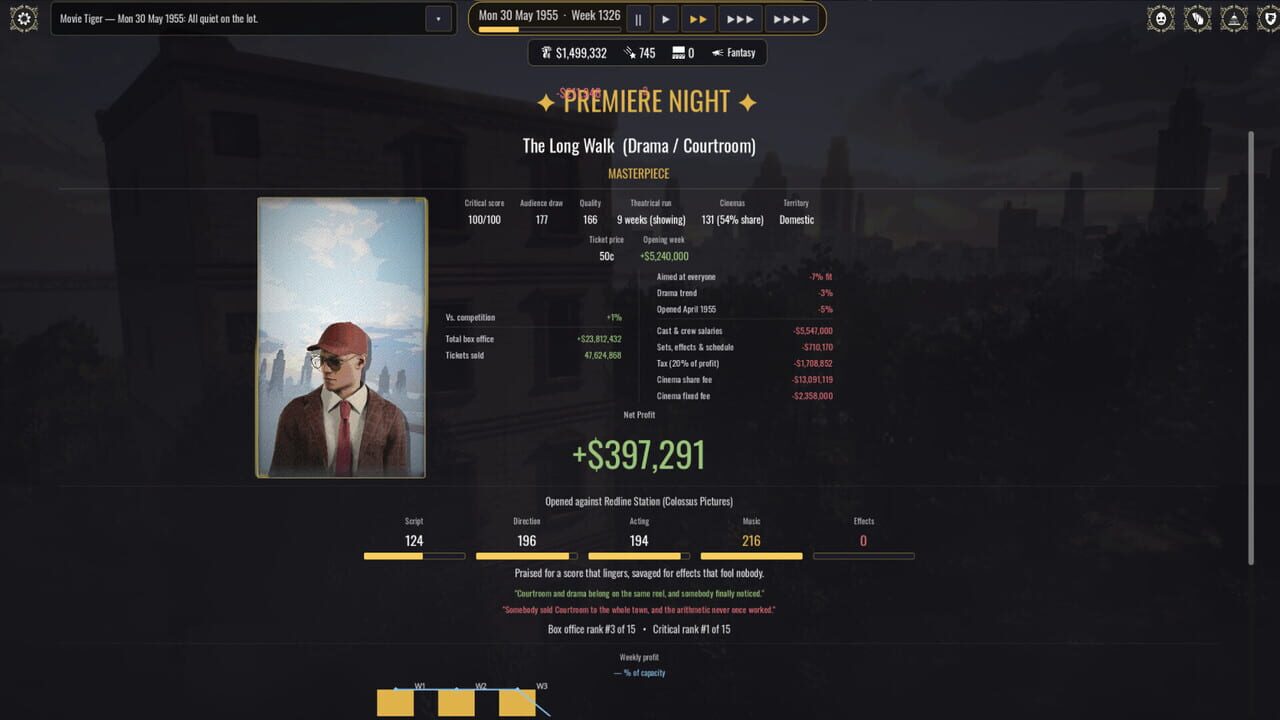
Task: Expand the Movie Tiger news dropdown
Action: click(438, 19)
